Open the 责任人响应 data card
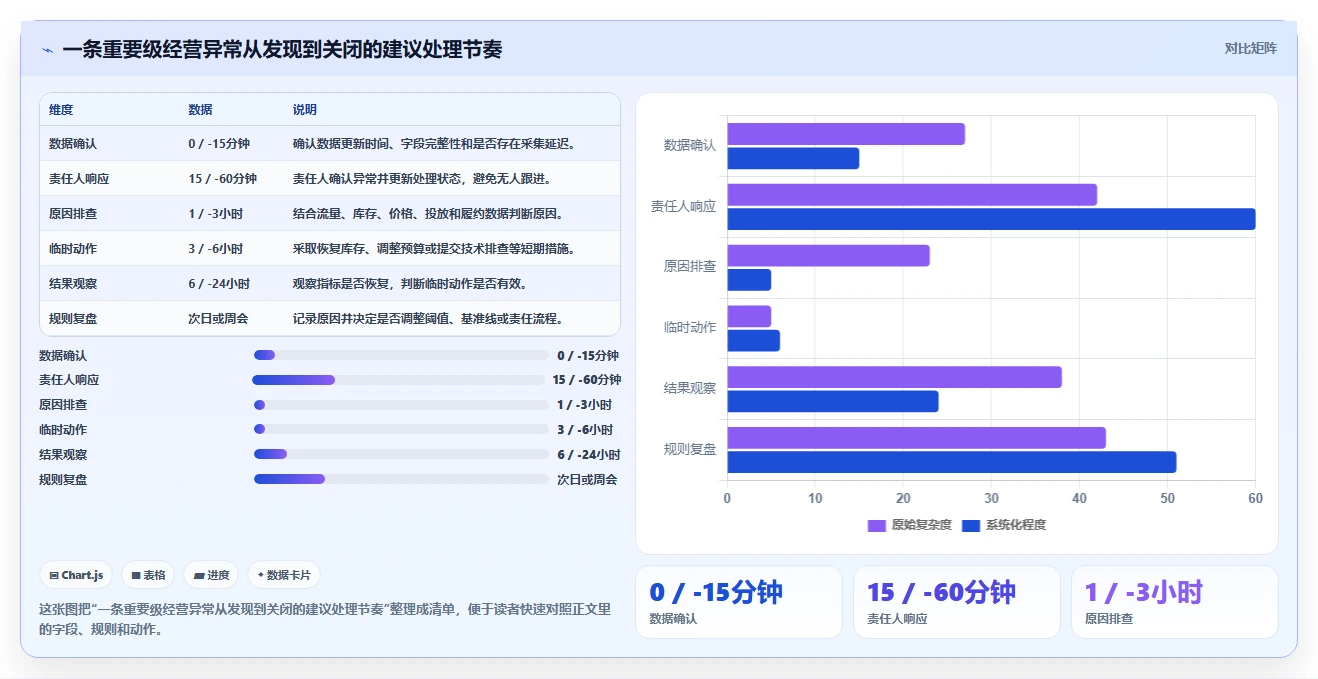The image size is (1318, 679). (956, 602)
